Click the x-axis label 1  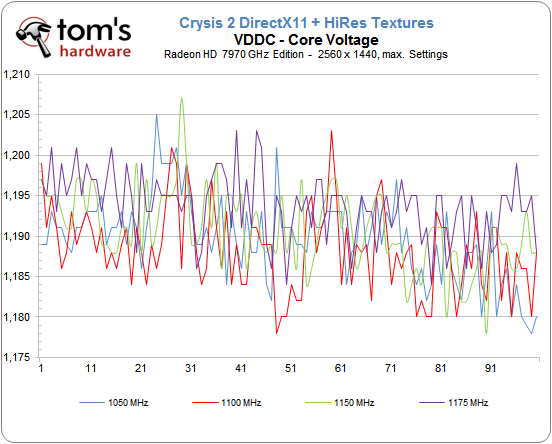coord(41,368)
